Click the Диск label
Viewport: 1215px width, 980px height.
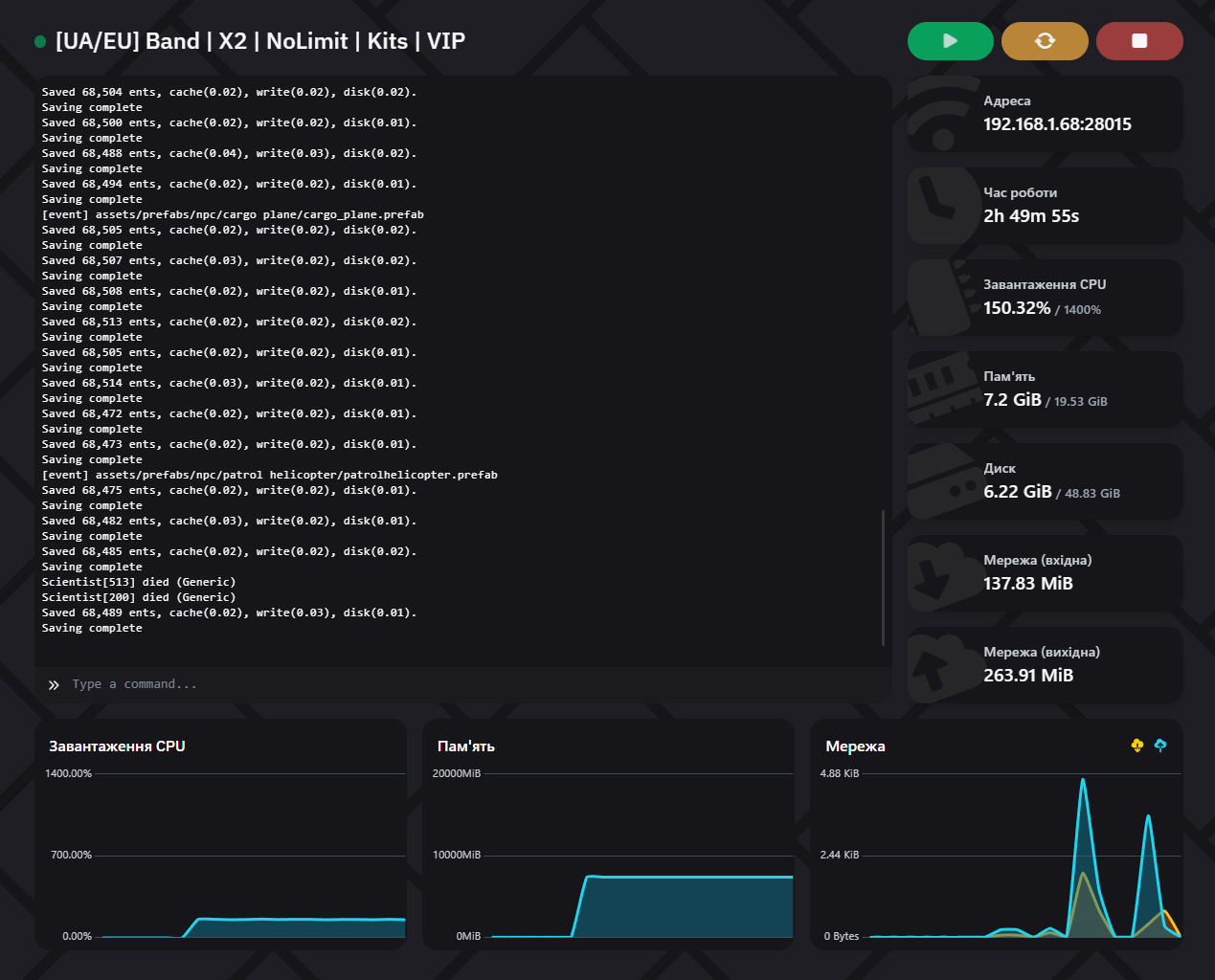[1000, 468]
